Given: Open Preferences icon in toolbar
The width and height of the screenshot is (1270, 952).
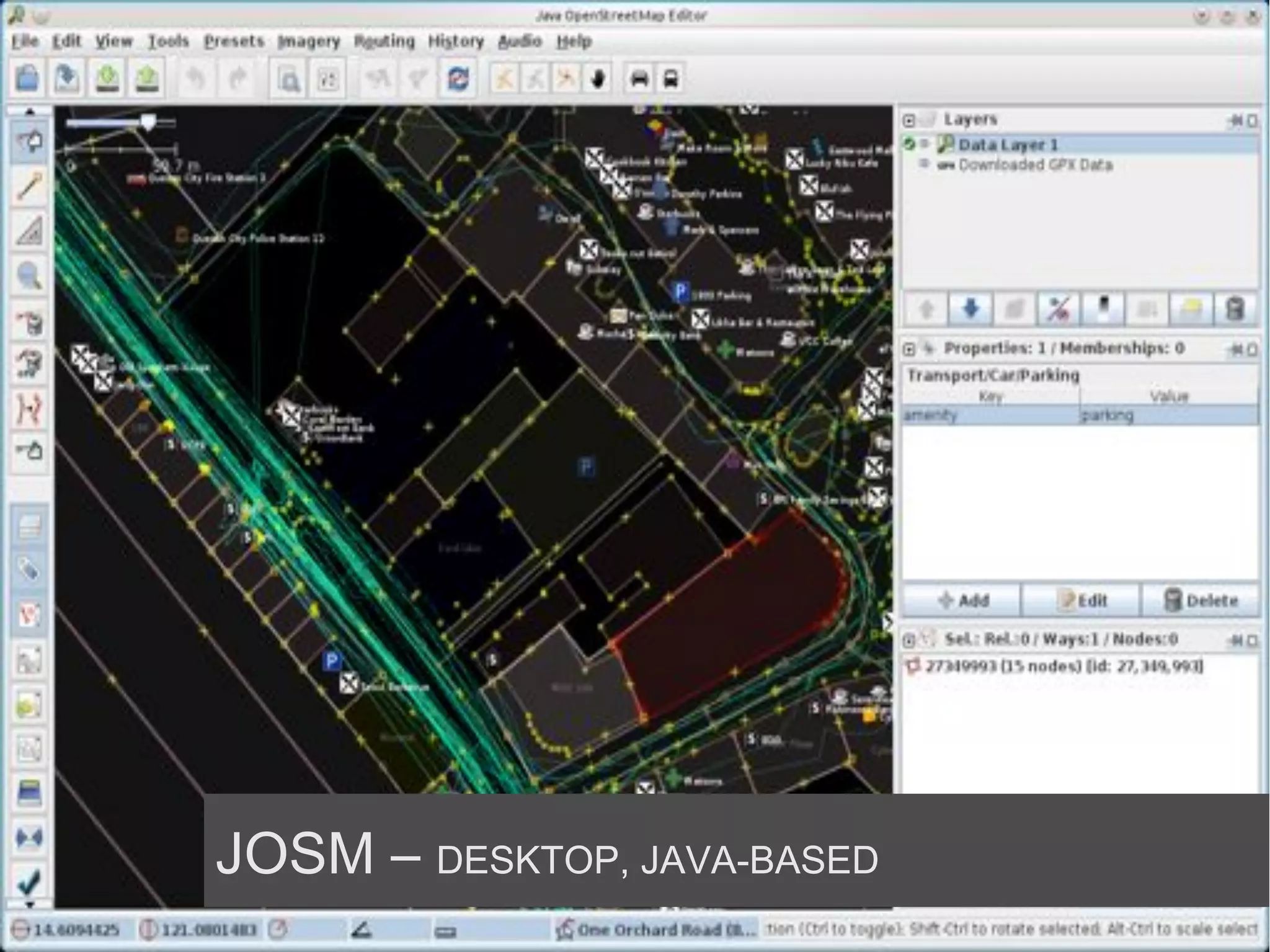Looking at the screenshot, I should tap(328, 79).
